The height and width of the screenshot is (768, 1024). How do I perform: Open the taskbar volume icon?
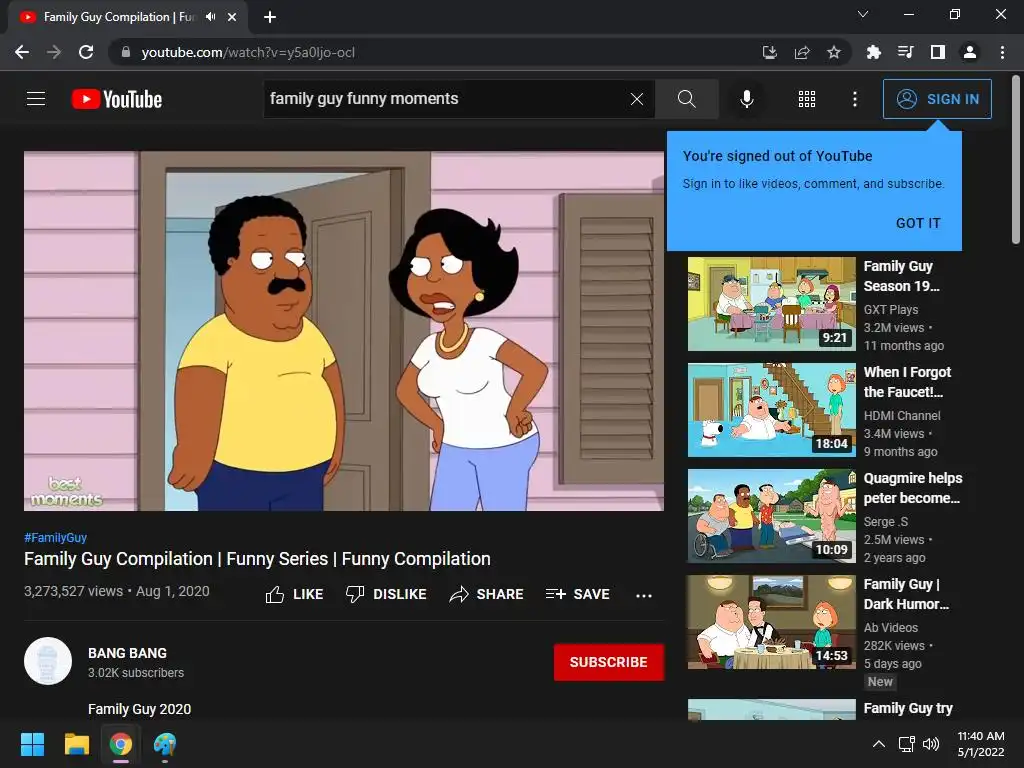coord(931,744)
